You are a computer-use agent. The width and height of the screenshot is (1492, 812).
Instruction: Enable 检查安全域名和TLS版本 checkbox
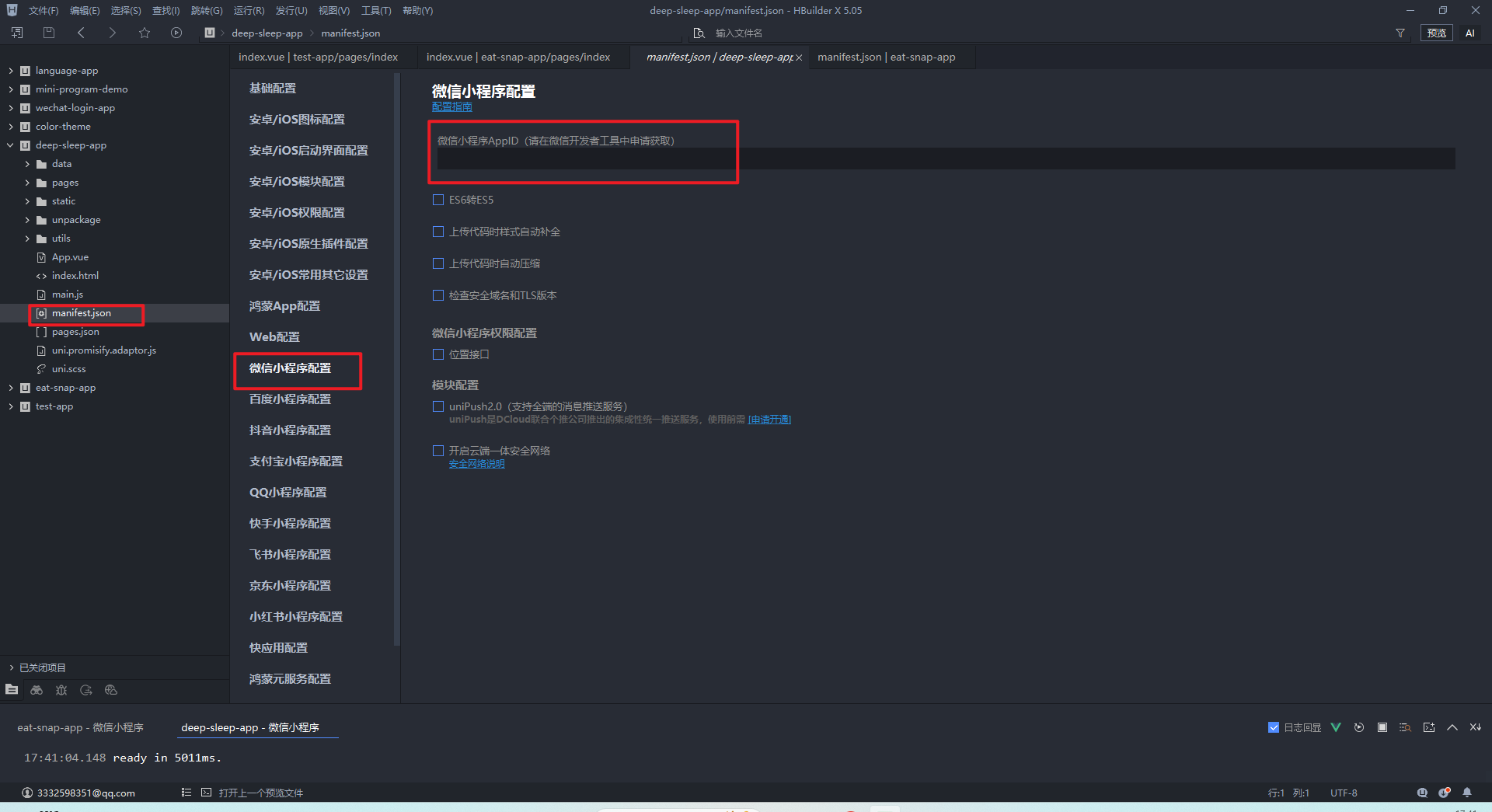(438, 295)
